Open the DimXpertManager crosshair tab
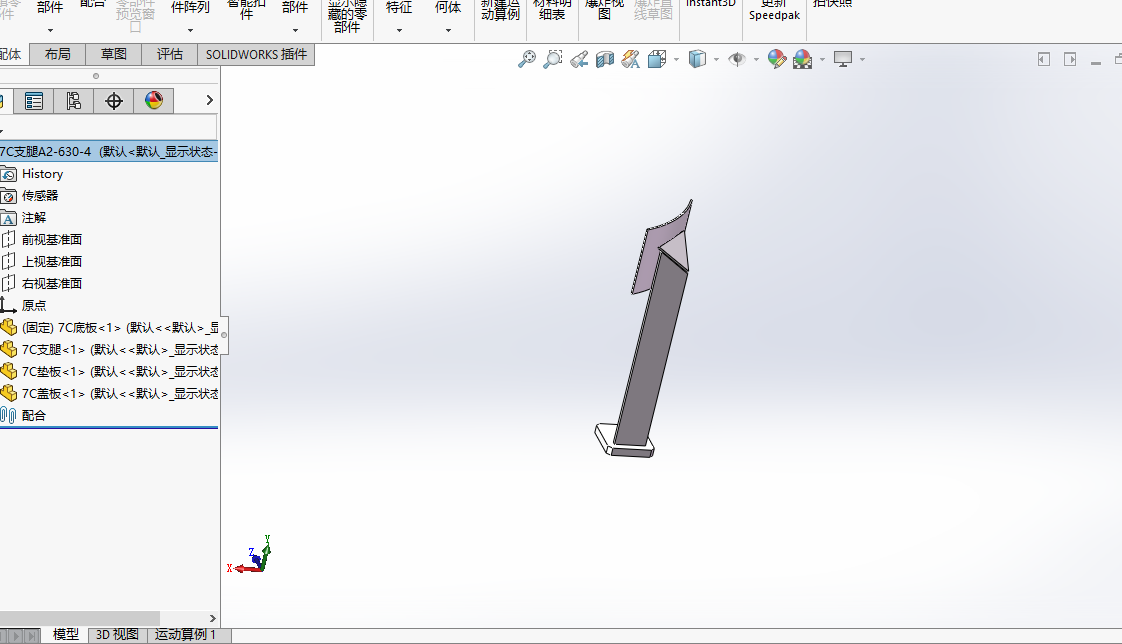This screenshot has width=1122, height=644. (x=114, y=101)
